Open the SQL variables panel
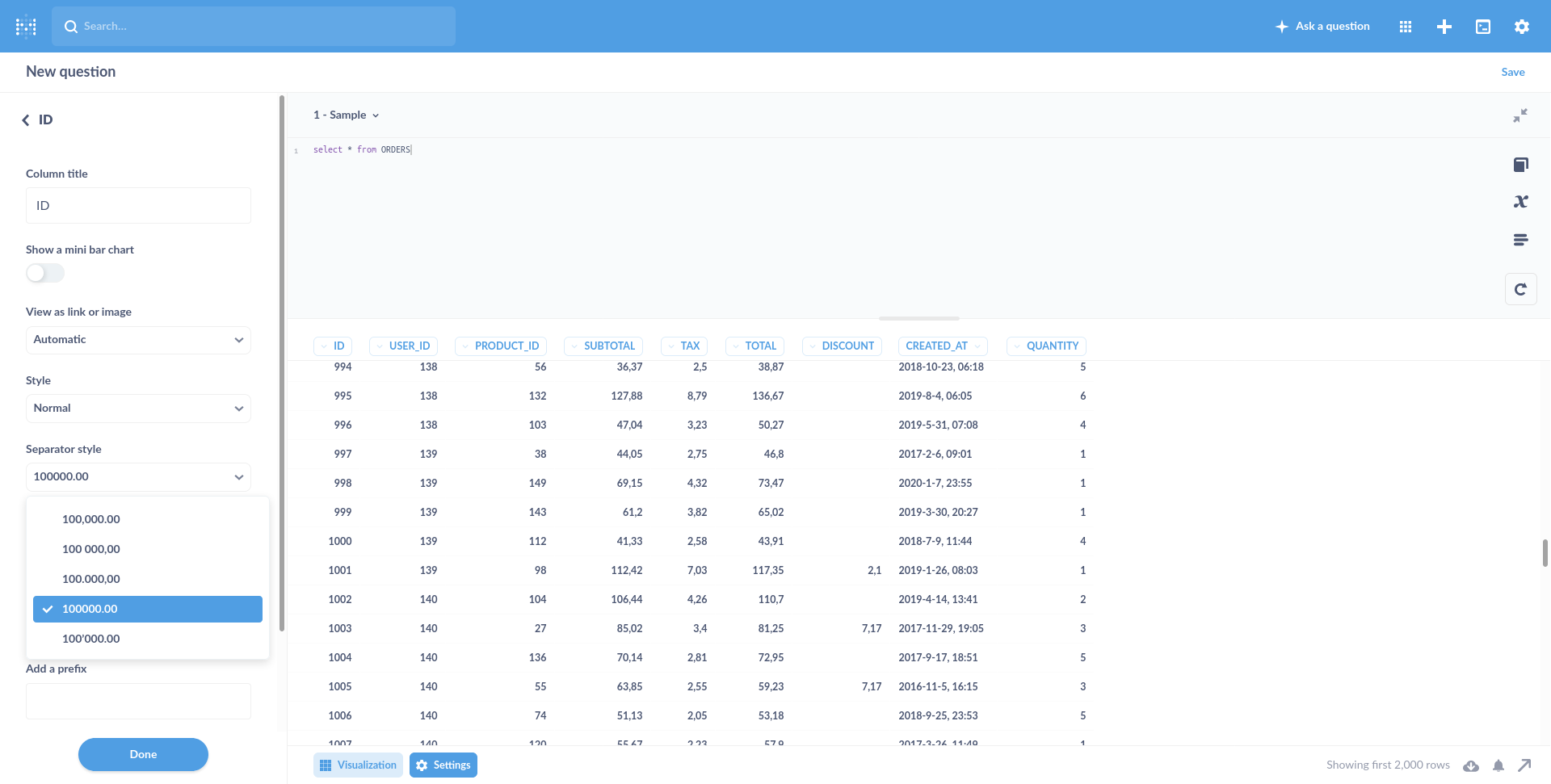This screenshot has width=1551, height=784. click(x=1521, y=201)
